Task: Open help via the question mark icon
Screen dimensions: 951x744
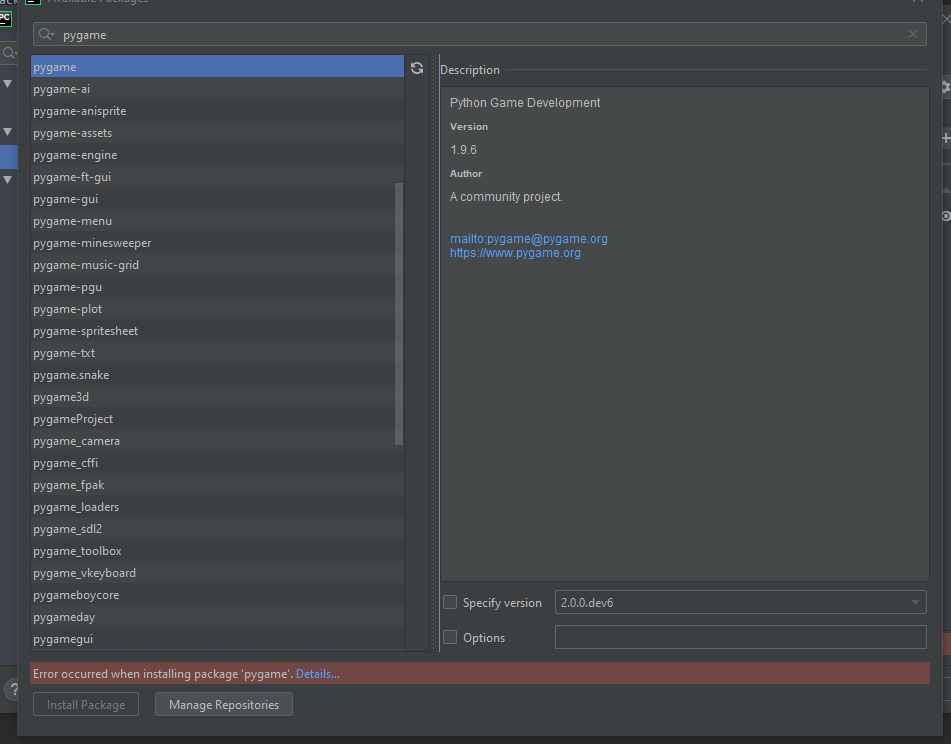Action: (11, 690)
